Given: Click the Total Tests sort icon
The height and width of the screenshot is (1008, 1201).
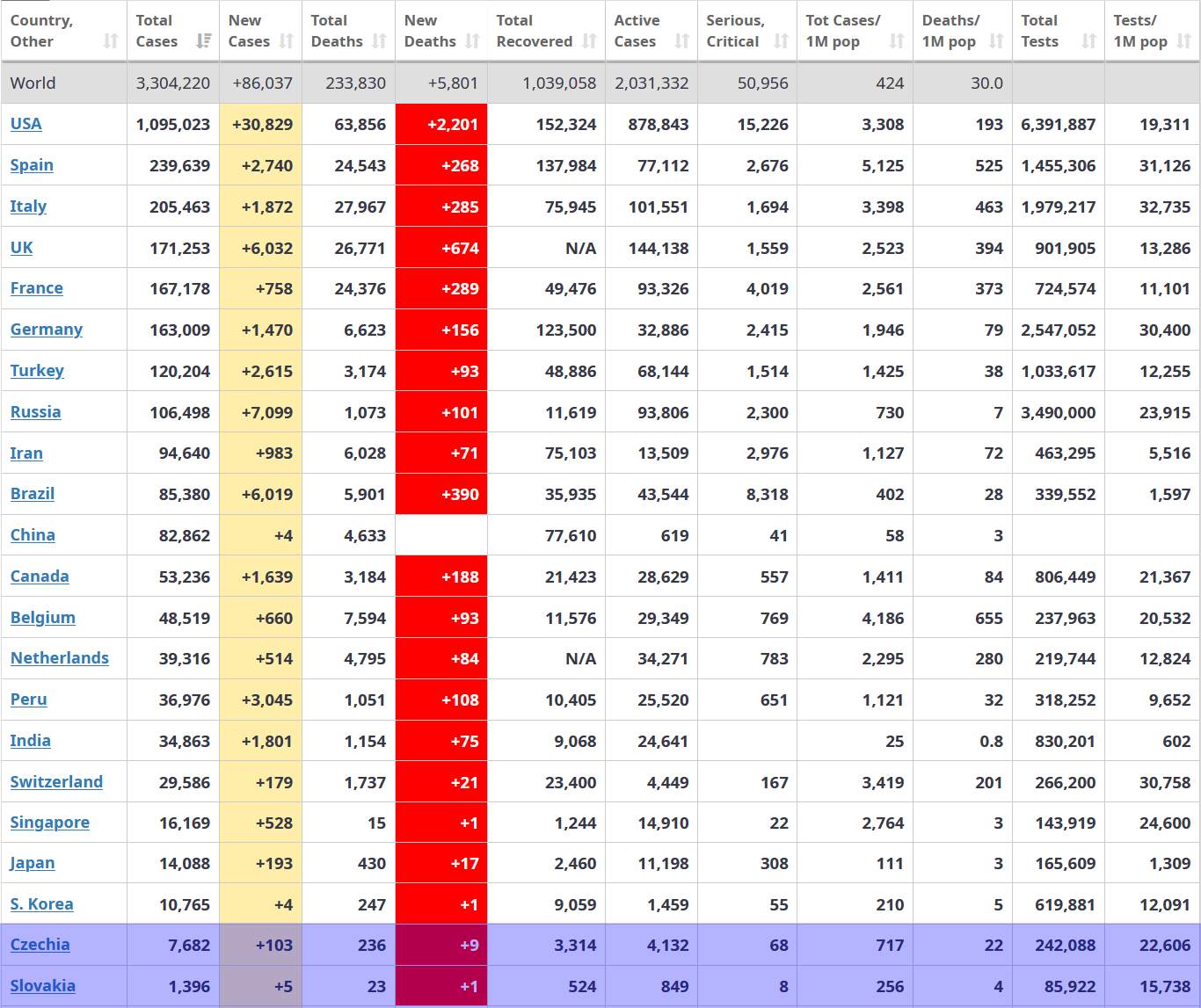Looking at the screenshot, I should 1088,41.
